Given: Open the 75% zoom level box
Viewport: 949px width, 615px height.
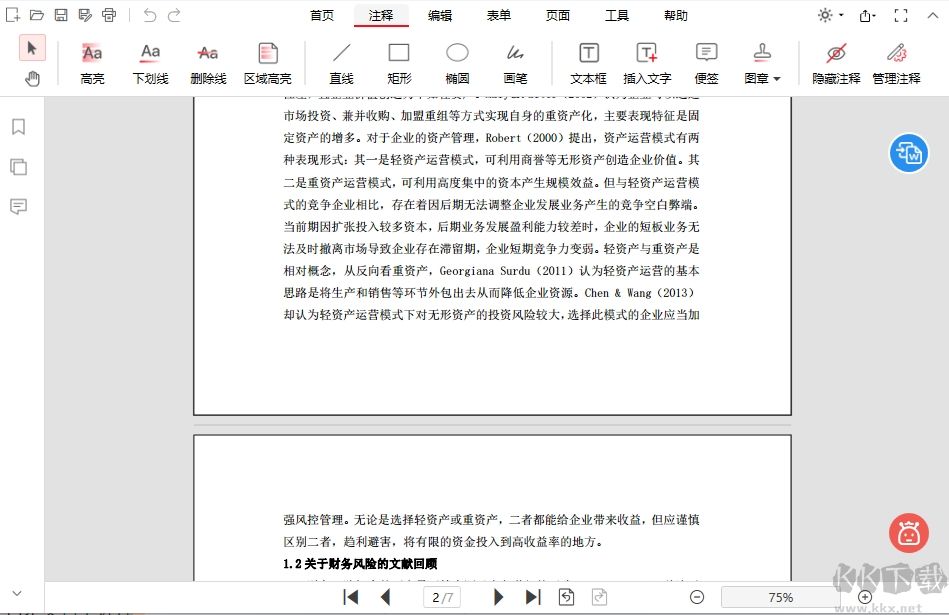Looking at the screenshot, I should pos(780,597).
